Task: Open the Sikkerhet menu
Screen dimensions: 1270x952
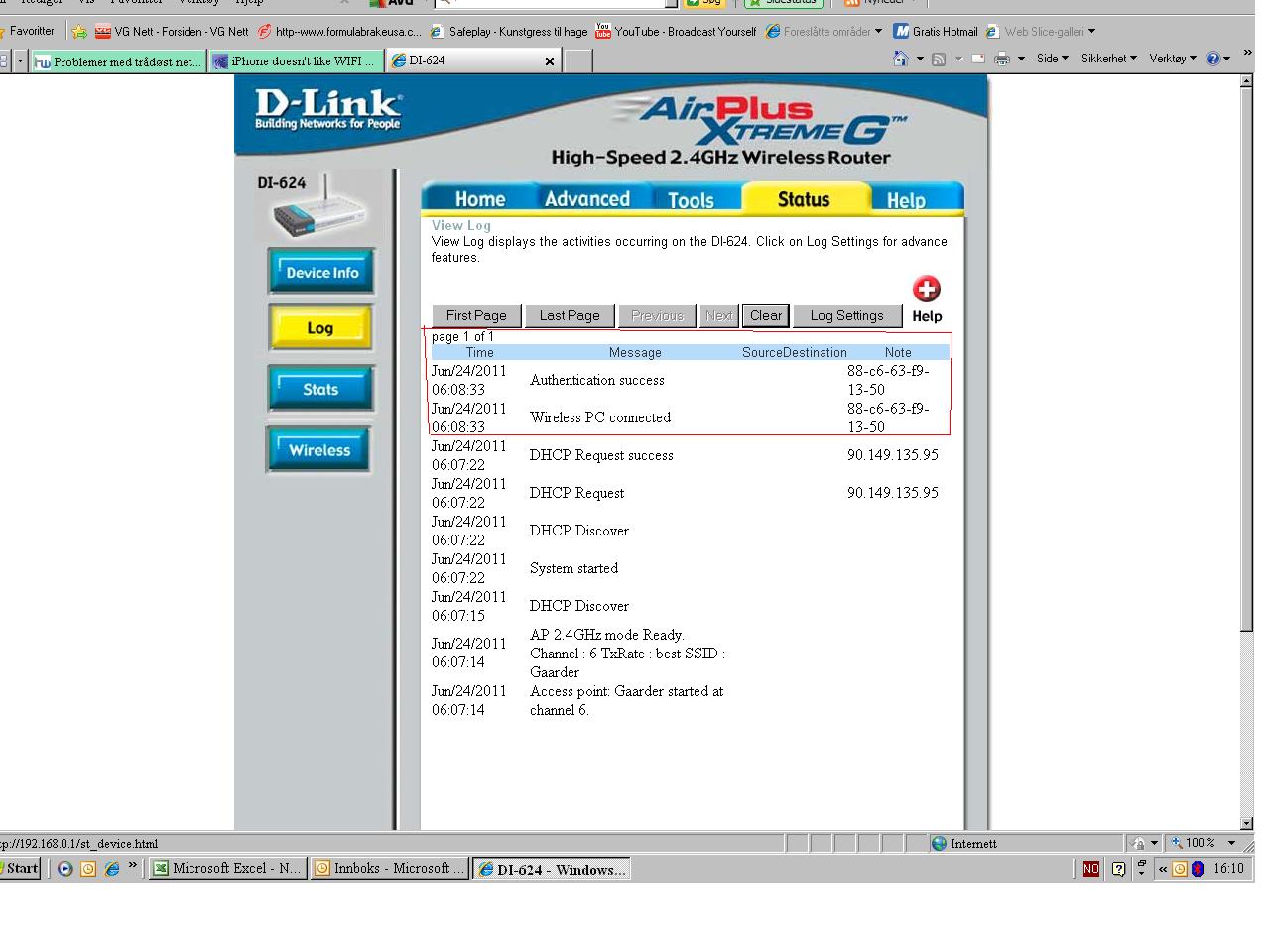Action: tap(1109, 59)
